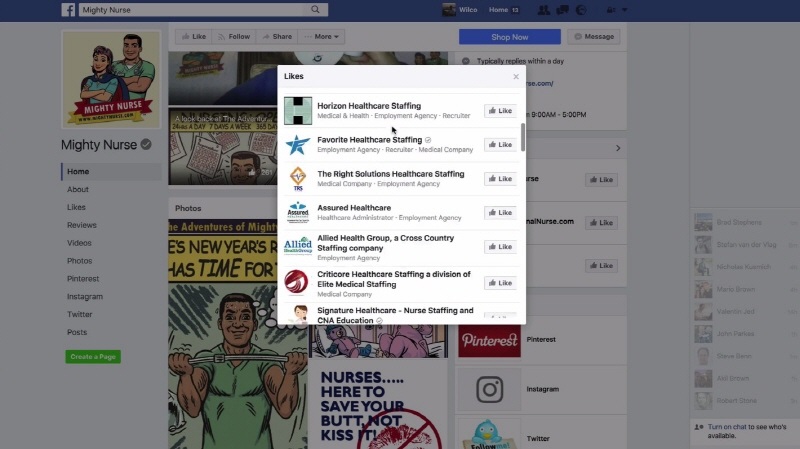Like Allied Health Group
The height and width of the screenshot is (449, 800).
500,247
